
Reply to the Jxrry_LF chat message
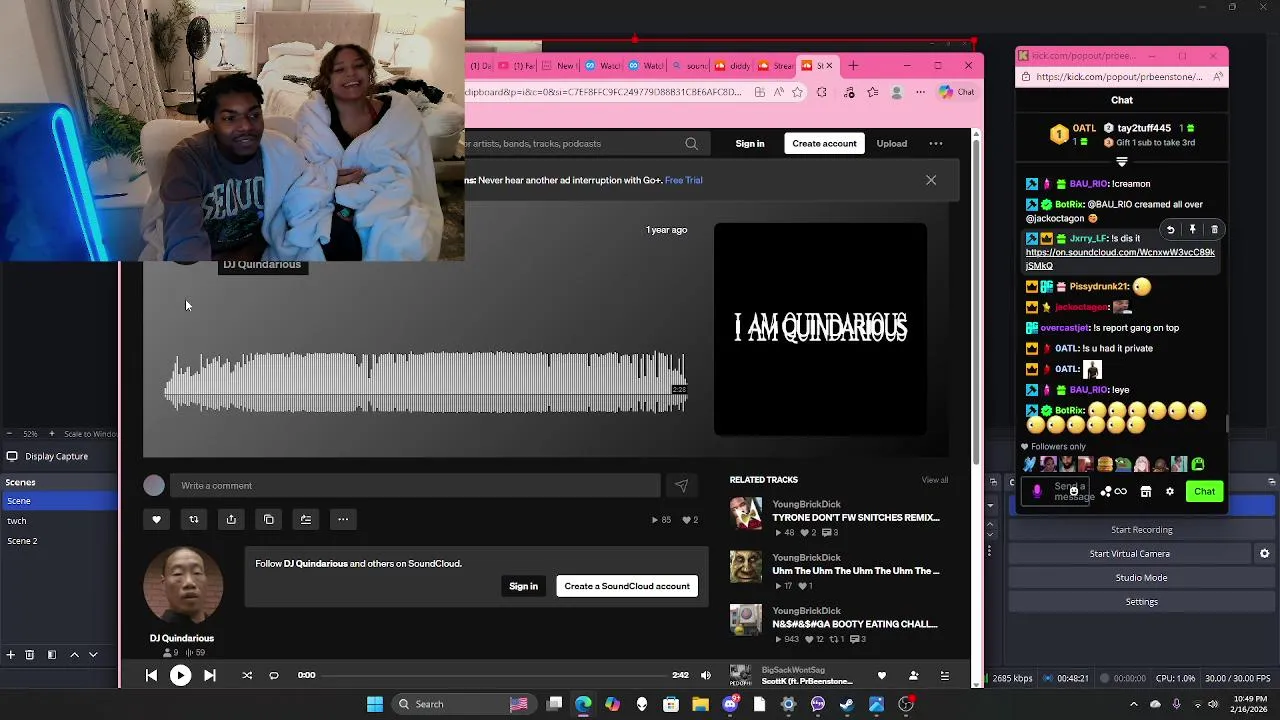tap(1170, 230)
